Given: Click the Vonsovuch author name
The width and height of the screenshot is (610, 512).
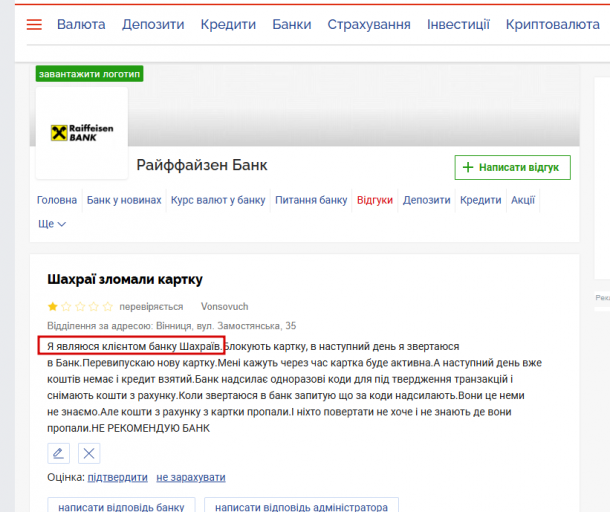Looking at the screenshot, I should pos(224,307).
